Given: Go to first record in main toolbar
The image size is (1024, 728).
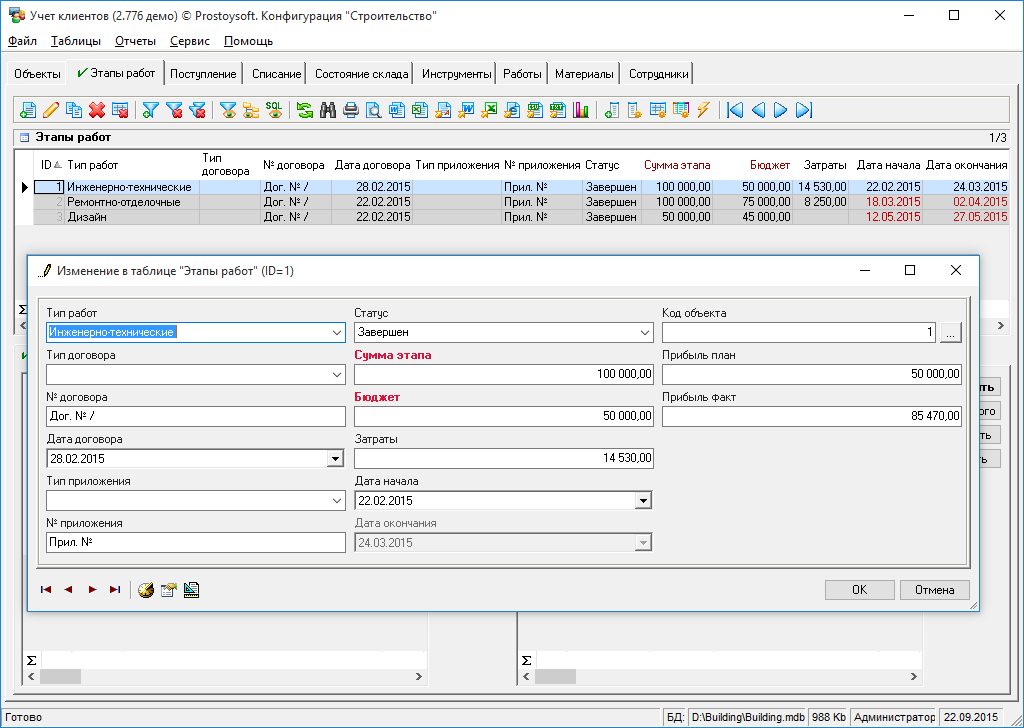Looking at the screenshot, I should [x=735, y=110].
